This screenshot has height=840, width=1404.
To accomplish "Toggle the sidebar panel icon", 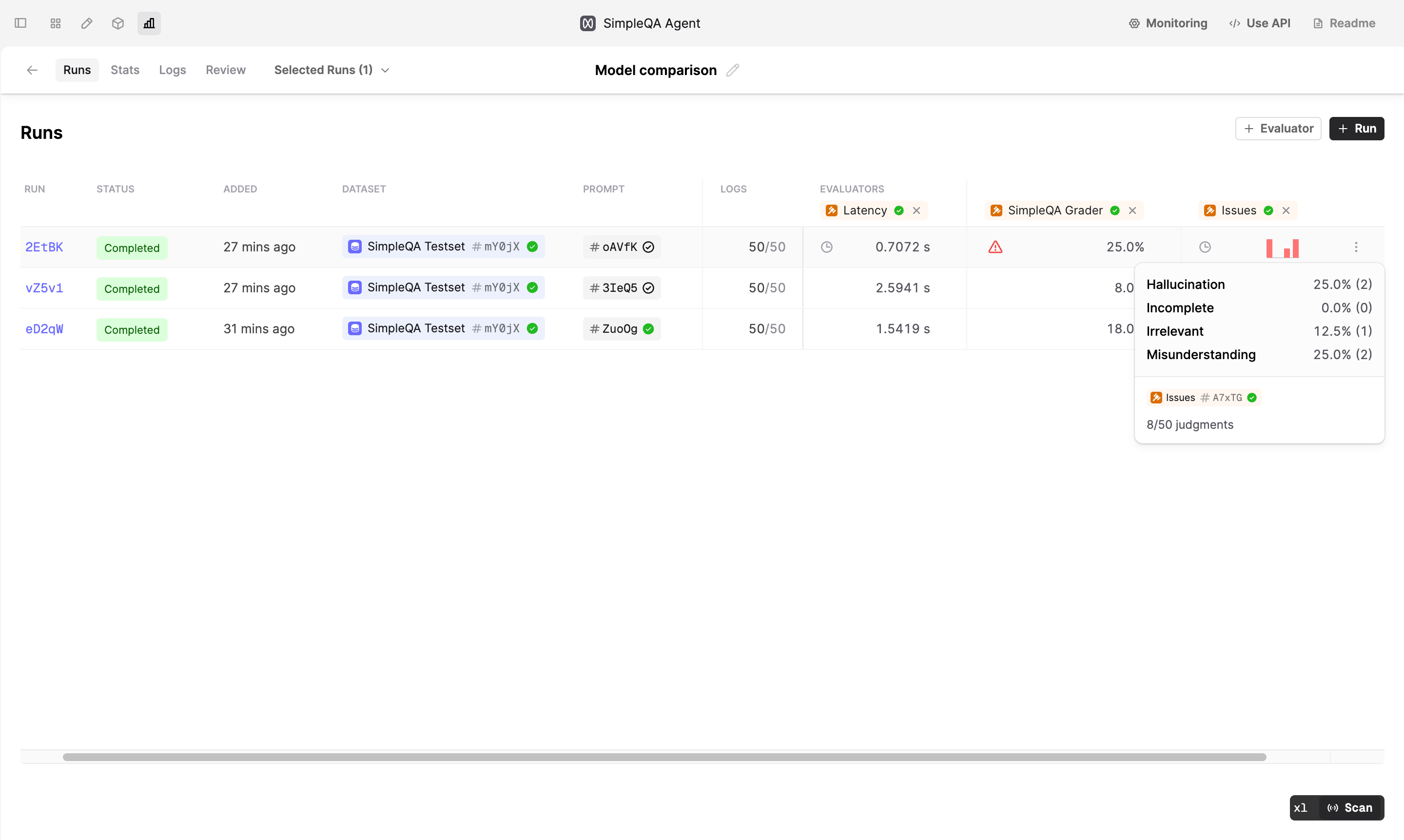I will 20,23.
